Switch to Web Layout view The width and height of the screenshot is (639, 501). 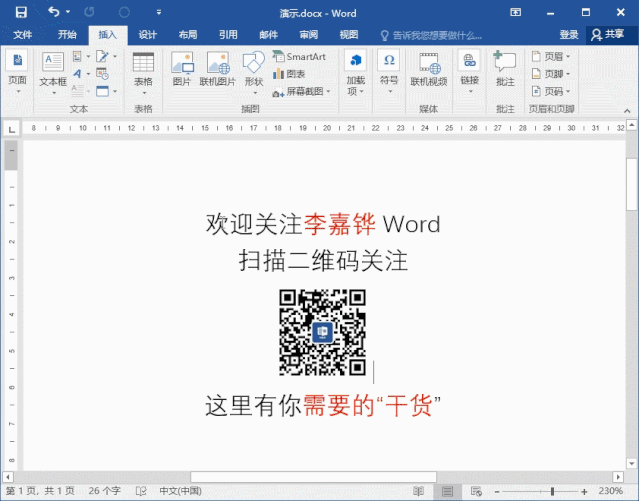[x=476, y=491]
